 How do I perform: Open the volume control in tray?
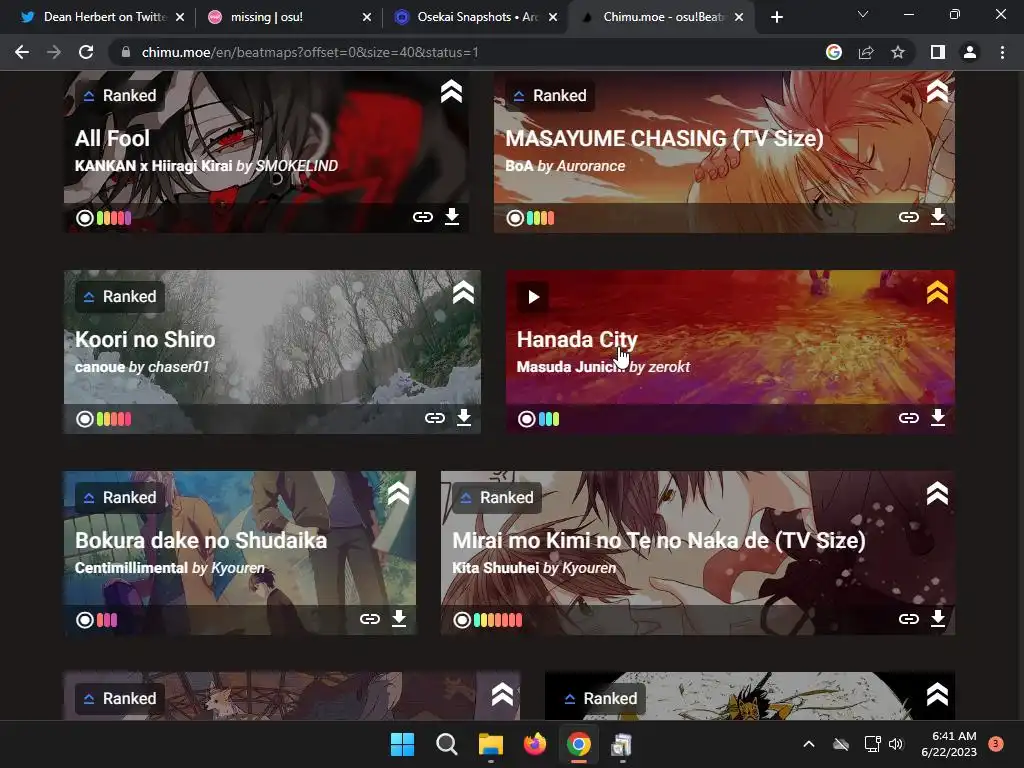click(x=896, y=744)
